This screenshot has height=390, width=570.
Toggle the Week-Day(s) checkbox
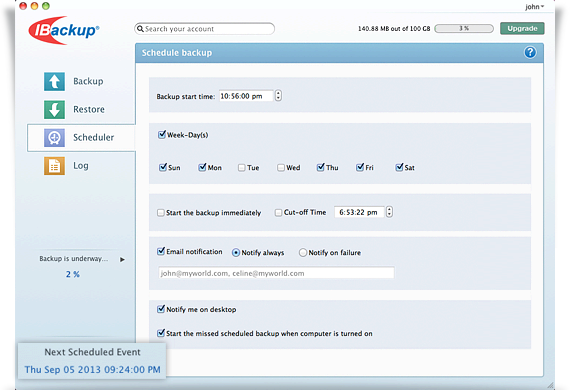(162, 134)
